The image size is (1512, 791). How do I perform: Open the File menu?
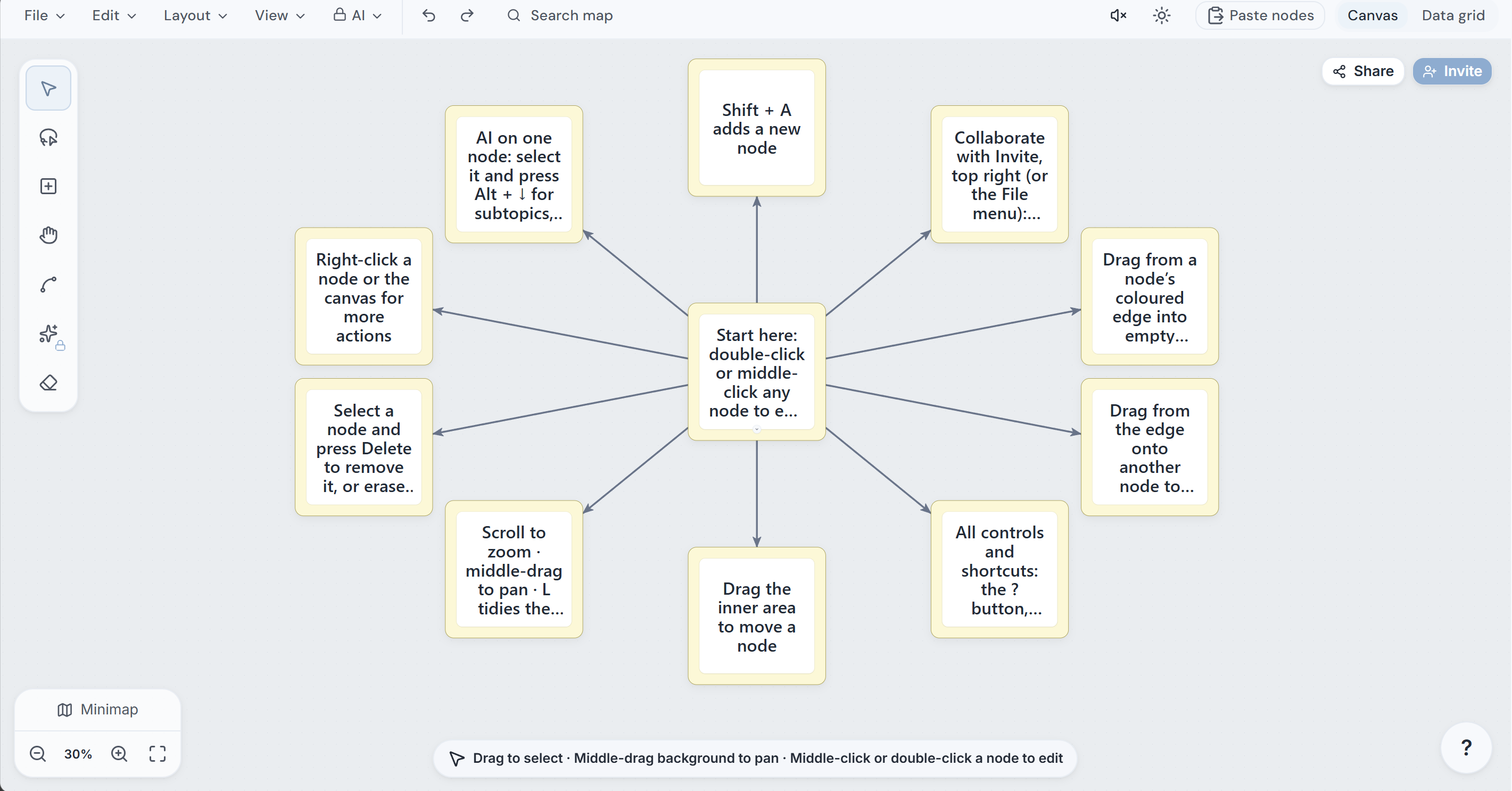44,15
